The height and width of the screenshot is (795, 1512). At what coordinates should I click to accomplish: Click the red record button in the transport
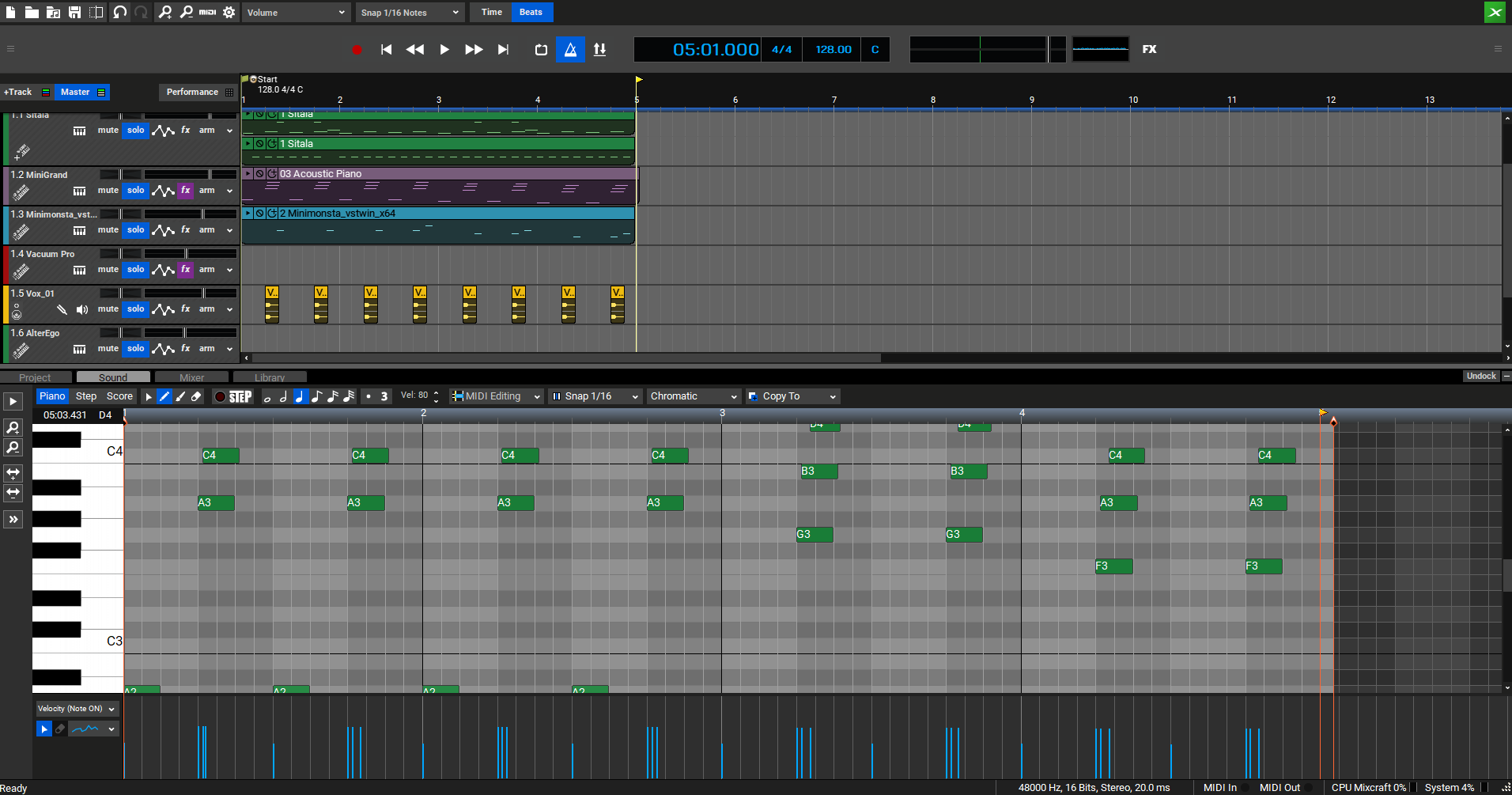coord(357,50)
